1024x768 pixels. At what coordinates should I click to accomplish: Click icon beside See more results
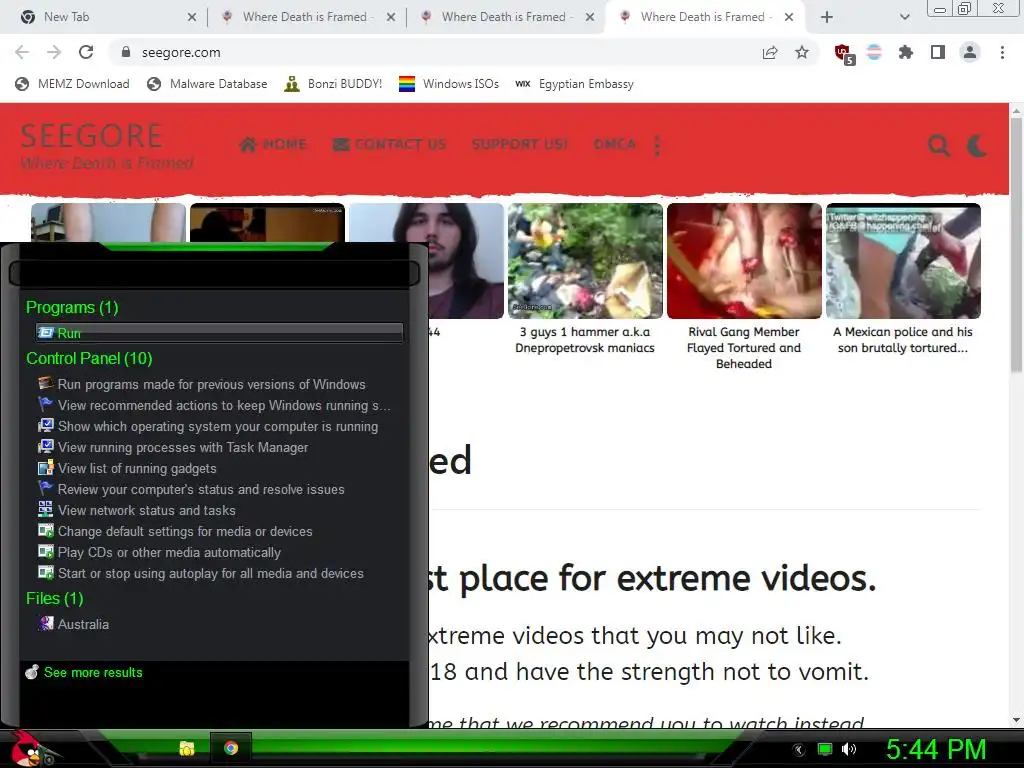32,671
